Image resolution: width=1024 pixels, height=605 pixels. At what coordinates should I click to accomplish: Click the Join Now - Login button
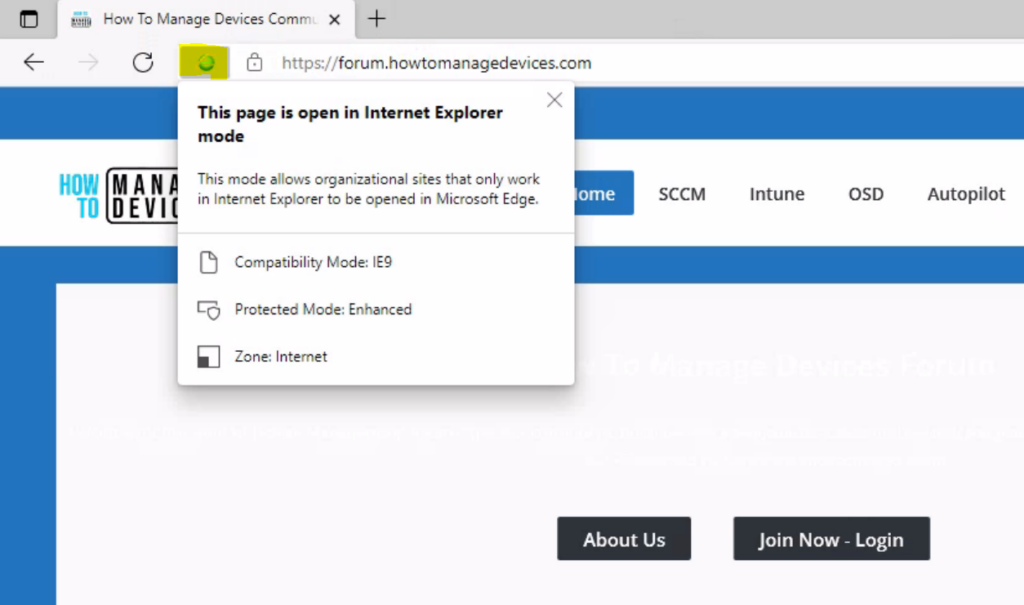click(x=831, y=539)
